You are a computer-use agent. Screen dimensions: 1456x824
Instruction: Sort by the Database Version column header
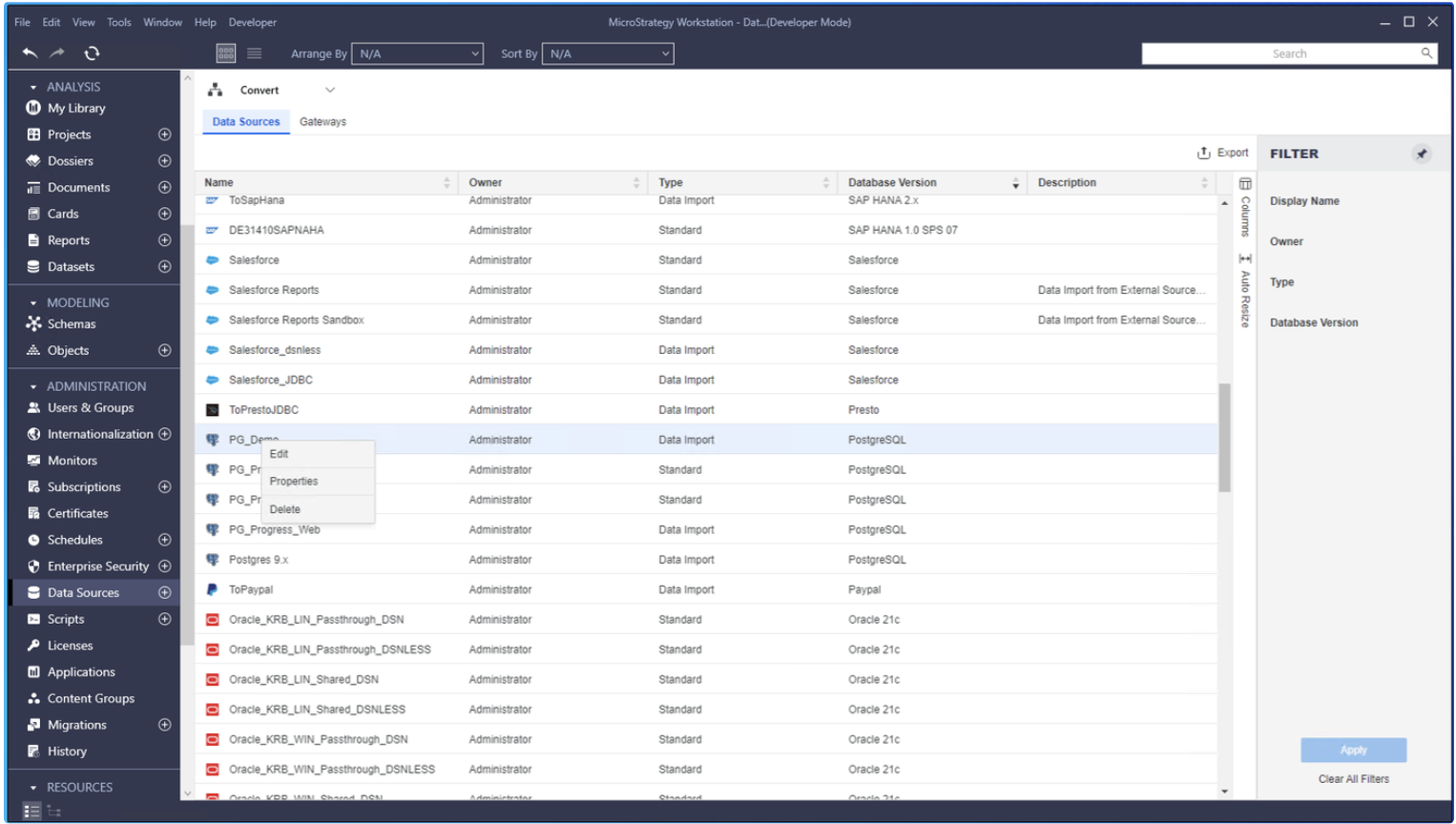892,182
